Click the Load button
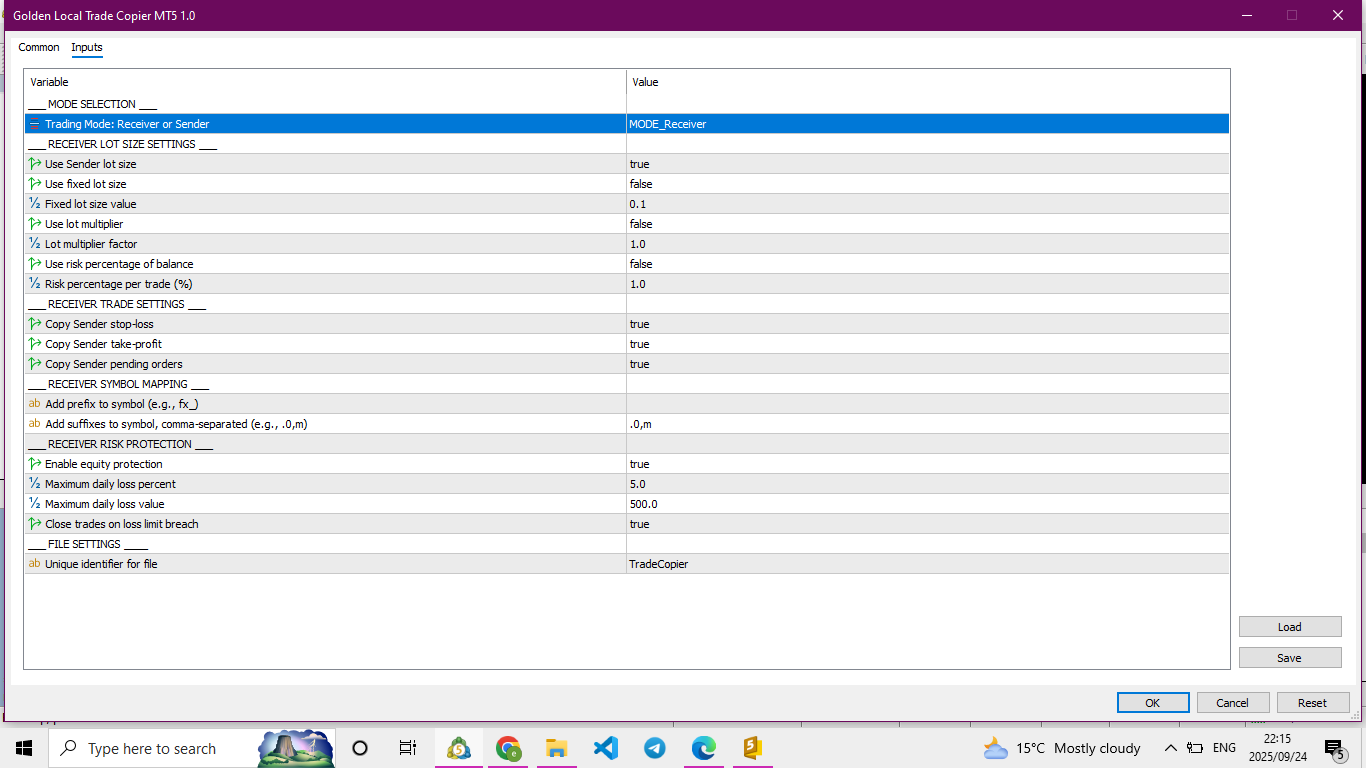This screenshot has width=1366, height=768. click(1290, 627)
